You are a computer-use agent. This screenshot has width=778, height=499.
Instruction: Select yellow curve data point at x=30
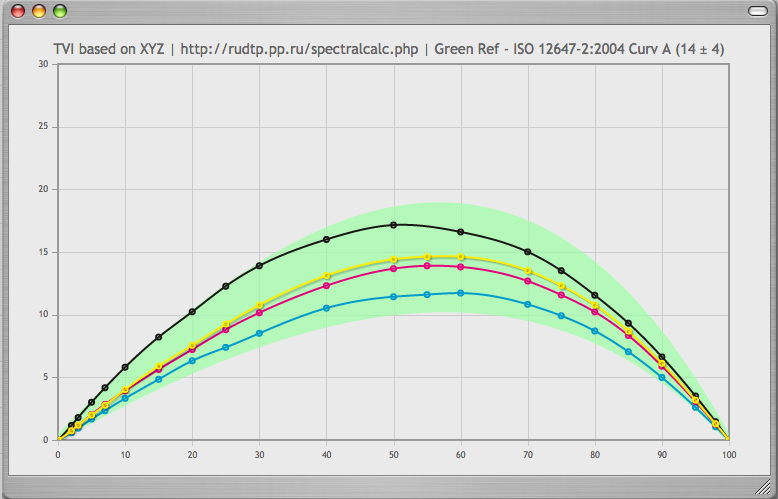coord(259,305)
